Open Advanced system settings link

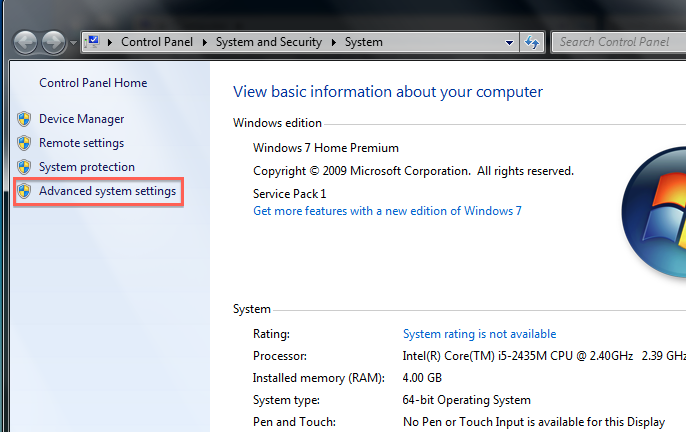point(107,191)
